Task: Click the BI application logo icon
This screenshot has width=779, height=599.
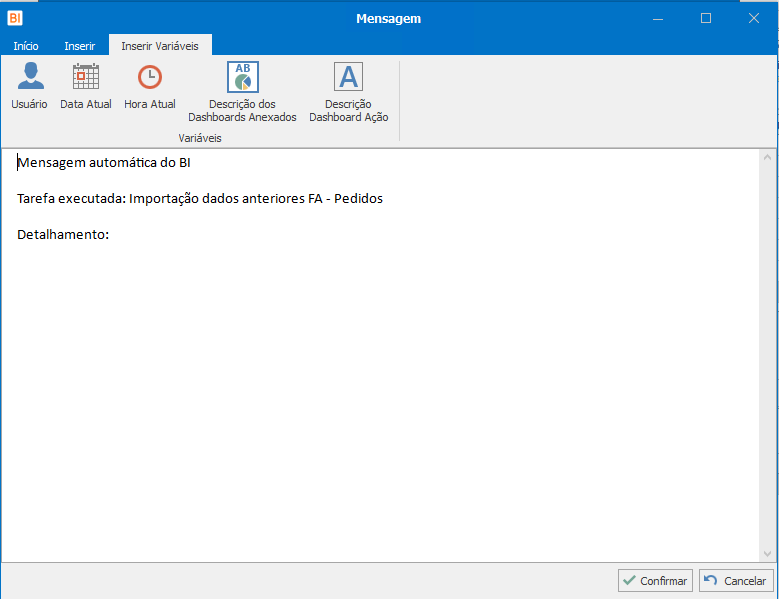Action: pyautogui.click(x=15, y=18)
